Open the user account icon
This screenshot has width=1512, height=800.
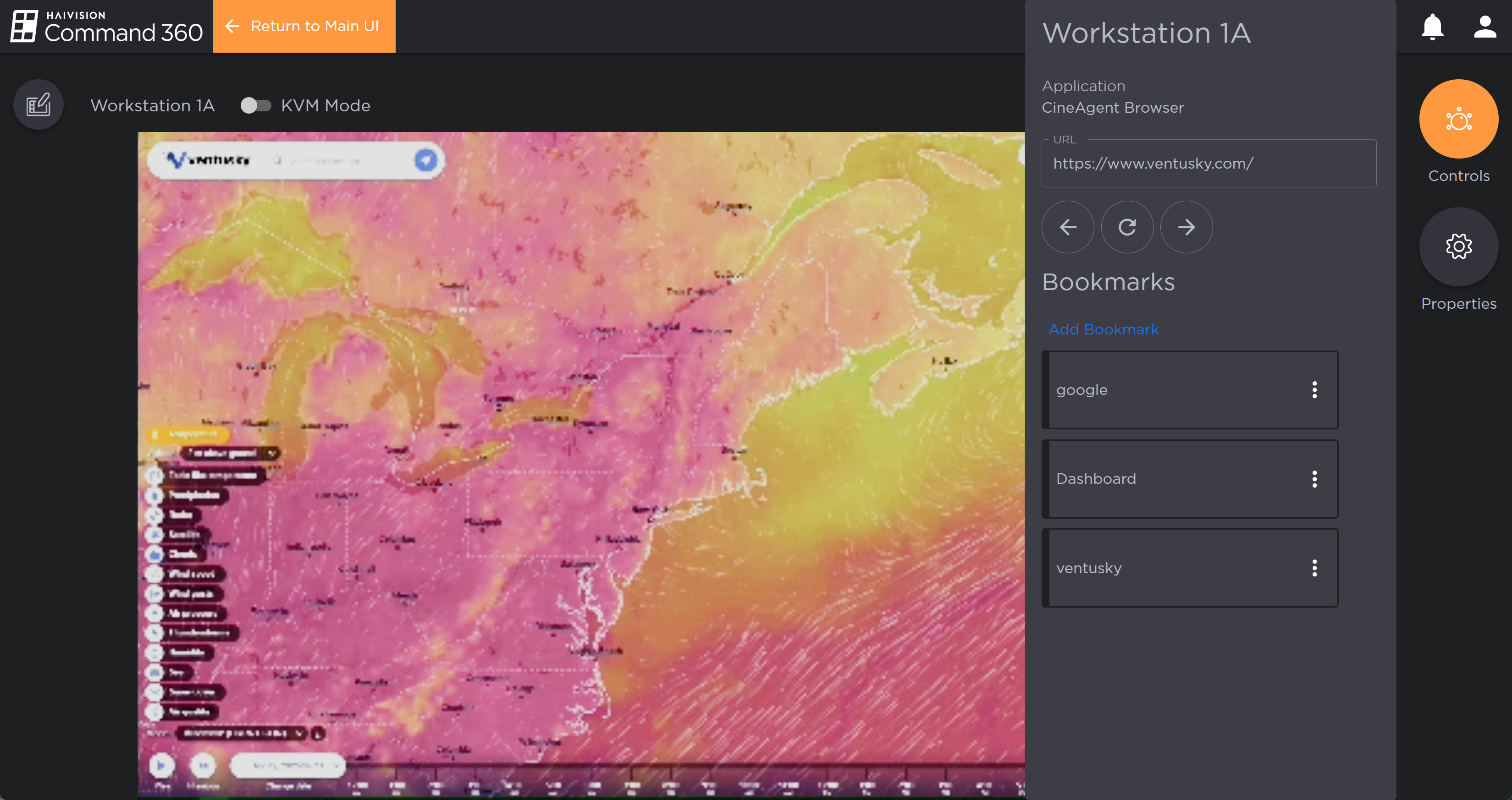pyautogui.click(x=1484, y=27)
